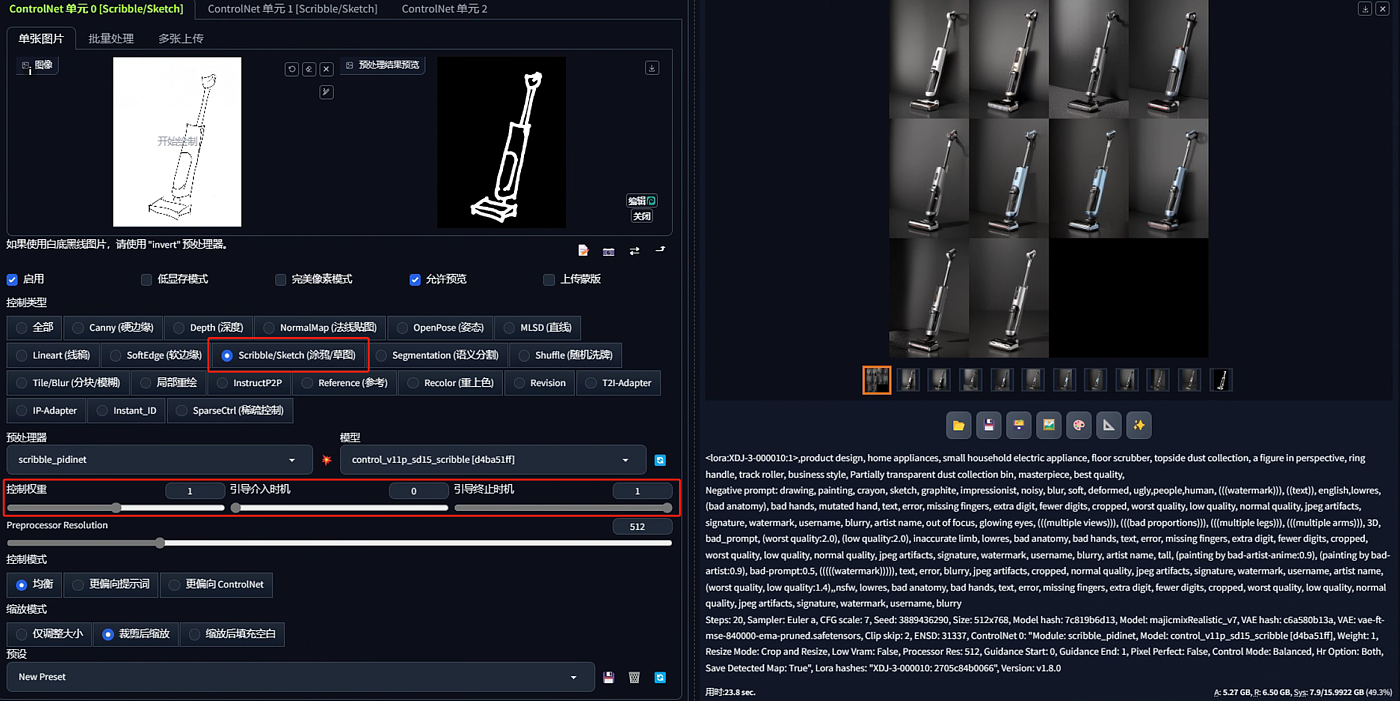1400x701 pixels.
Task: Open the scribble_pidinet preprocessor dropdown
Action: point(160,460)
